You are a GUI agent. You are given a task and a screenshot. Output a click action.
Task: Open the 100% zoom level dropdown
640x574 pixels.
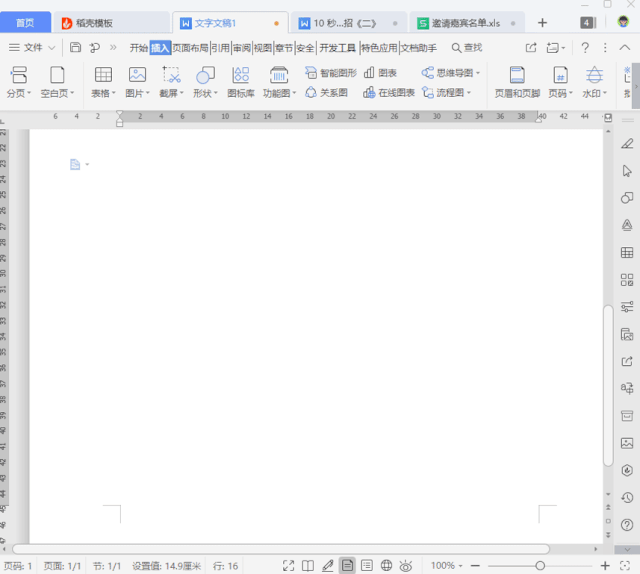(446, 566)
